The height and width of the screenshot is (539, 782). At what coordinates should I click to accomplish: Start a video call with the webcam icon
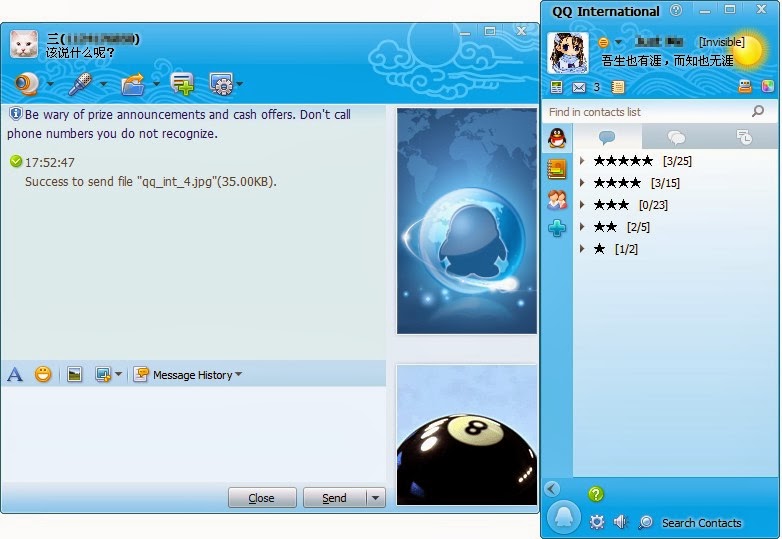pyautogui.click(x=27, y=84)
